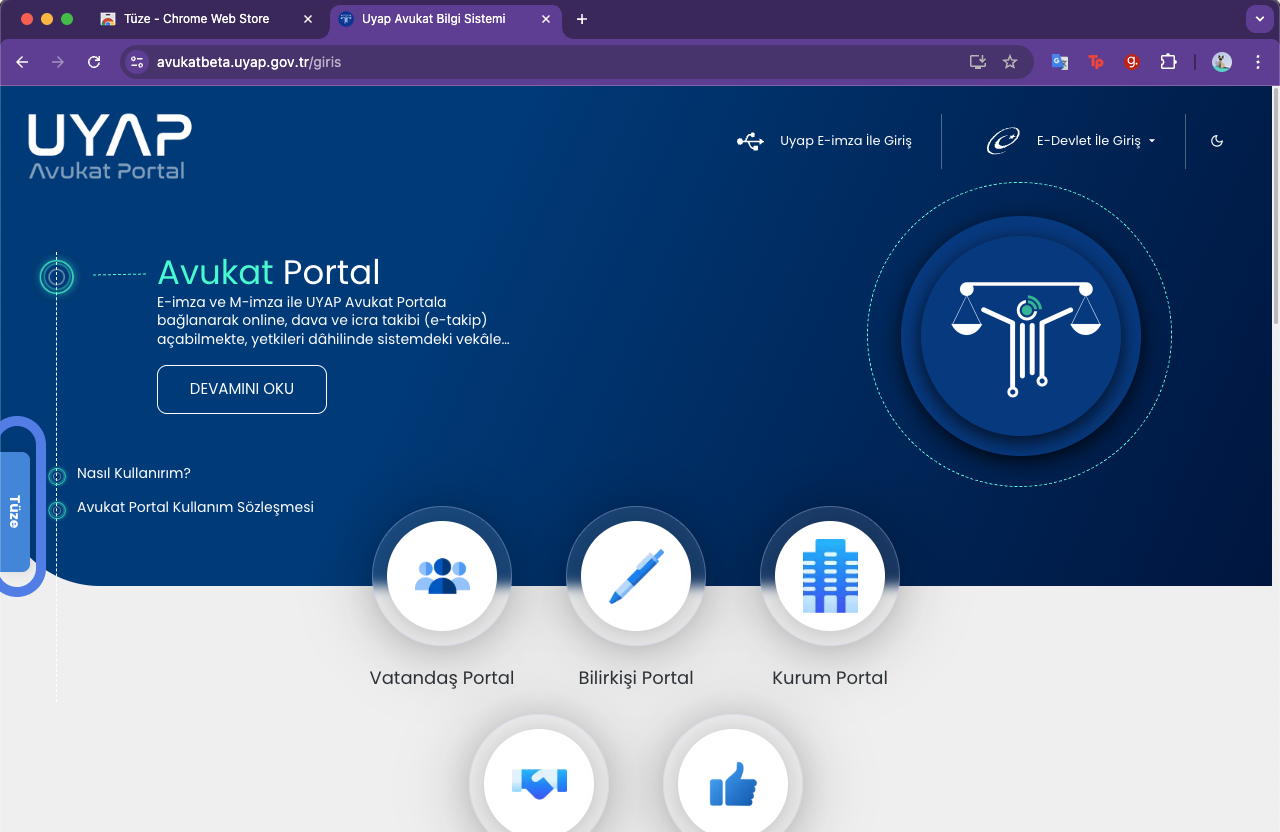This screenshot has width=1280, height=832.
Task: Expand the tab search dropdown arrow
Action: pos(1259,19)
